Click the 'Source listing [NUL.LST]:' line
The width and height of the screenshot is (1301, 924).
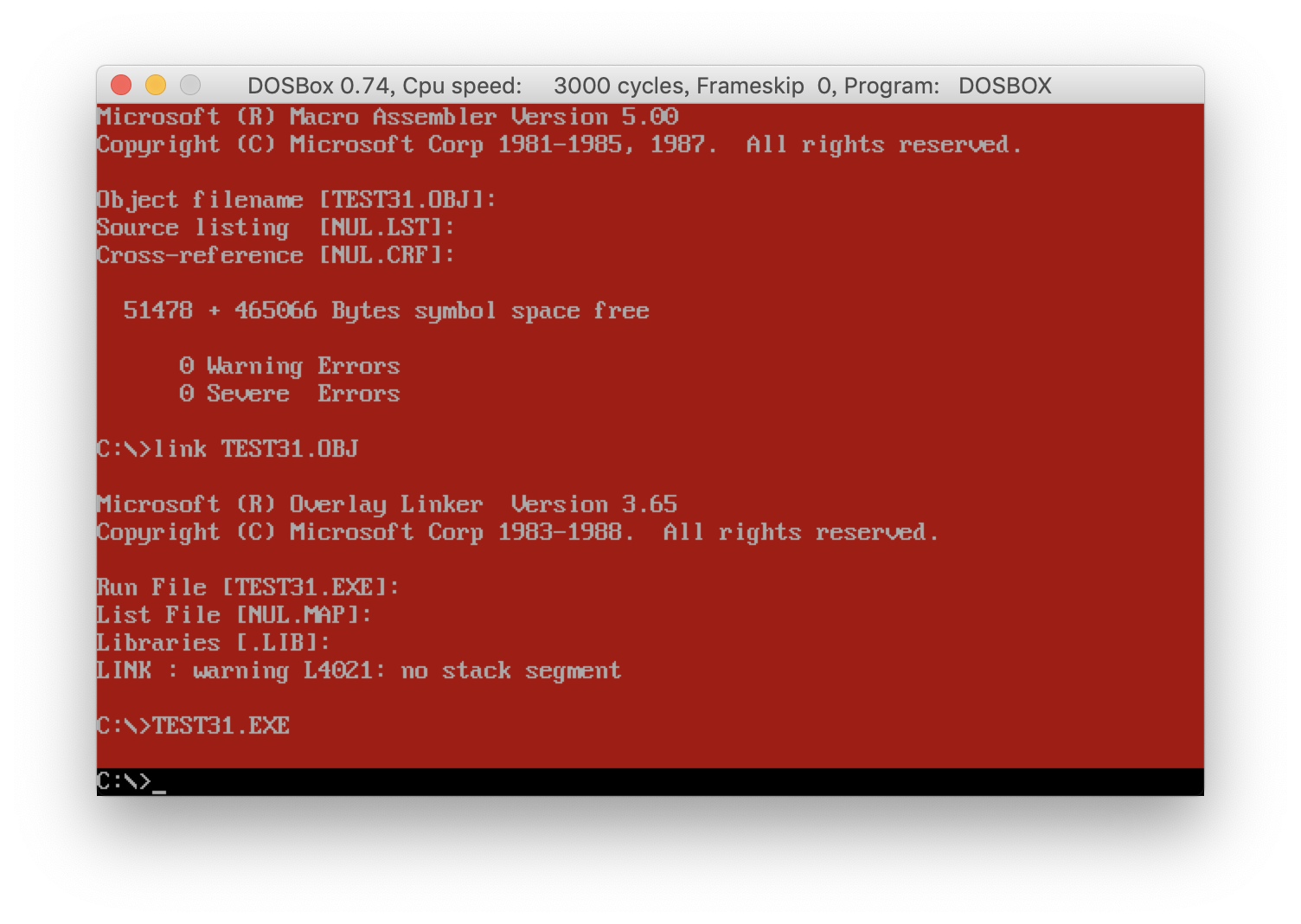276,228
